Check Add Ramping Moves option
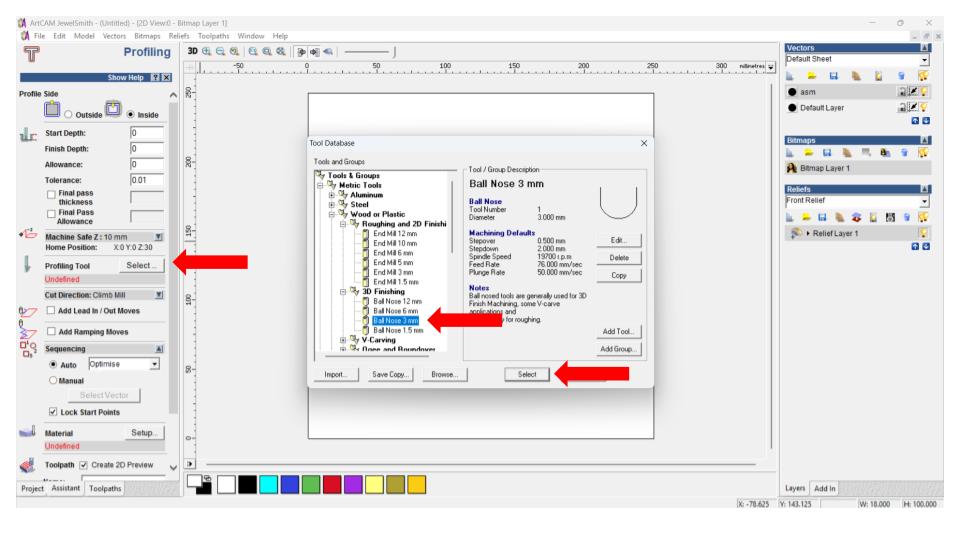The width and height of the screenshot is (960, 540). point(51,331)
